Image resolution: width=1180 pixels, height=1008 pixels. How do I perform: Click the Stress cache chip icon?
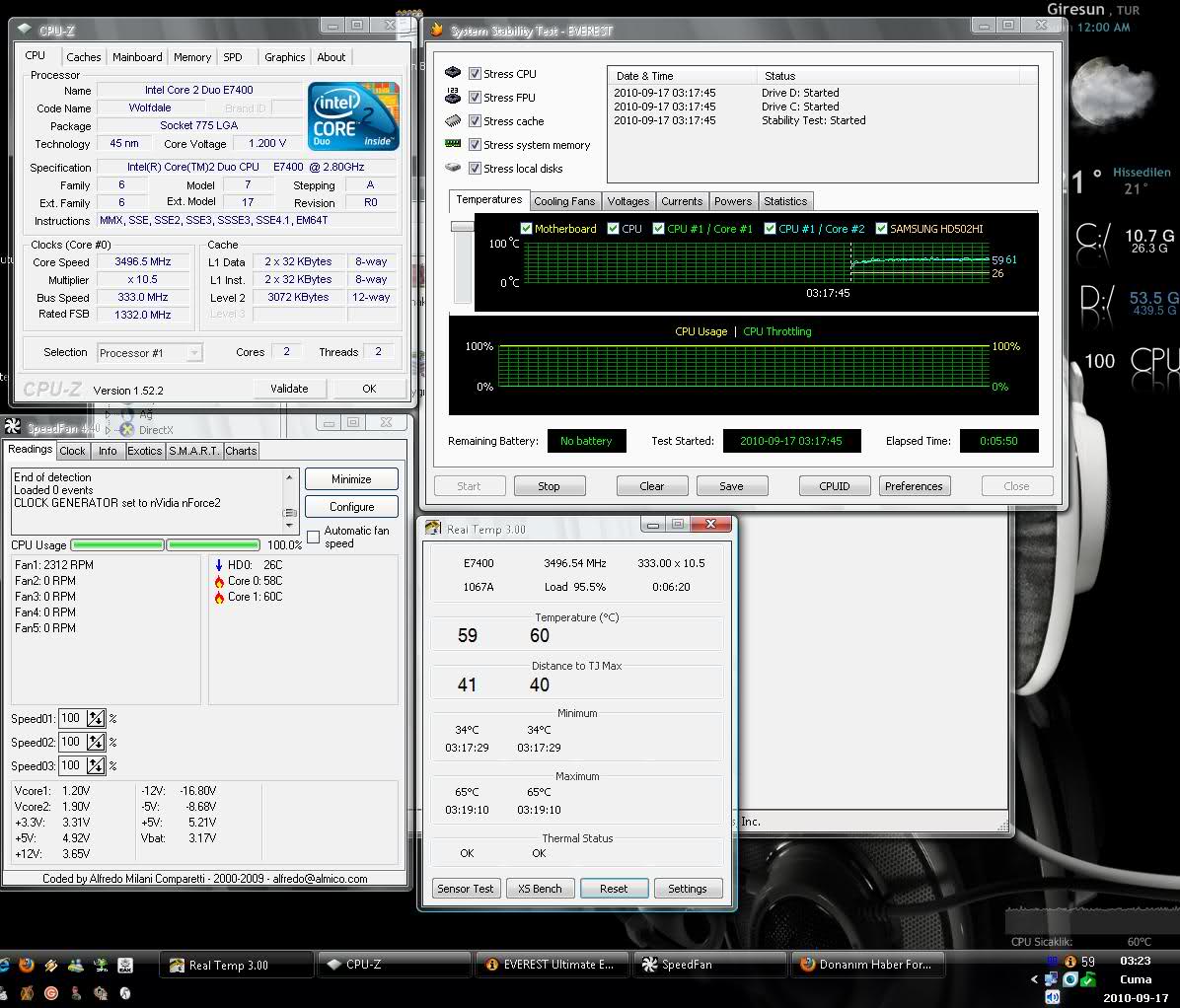pyautogui.click(x=452, y=120)
